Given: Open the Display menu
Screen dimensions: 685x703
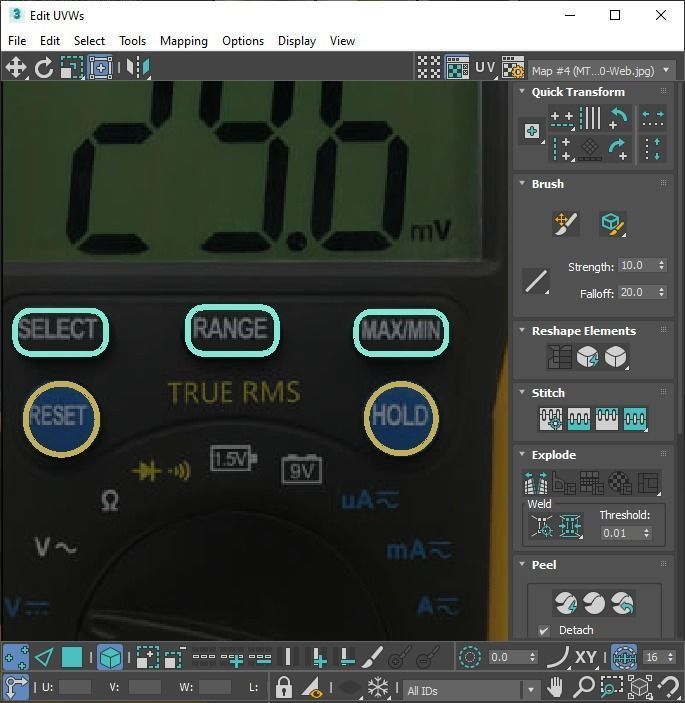Looking at the screenshot, I should 297,41.
